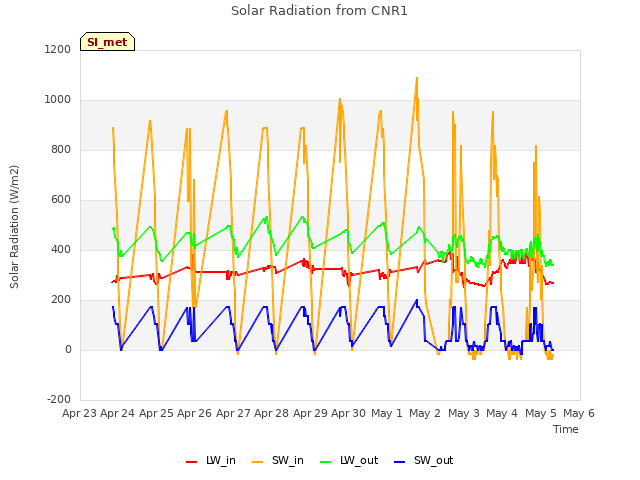Click the Apr 23 x-axis tick label
The height and width of the screenshot is (480, 640).
click(79, 413)
